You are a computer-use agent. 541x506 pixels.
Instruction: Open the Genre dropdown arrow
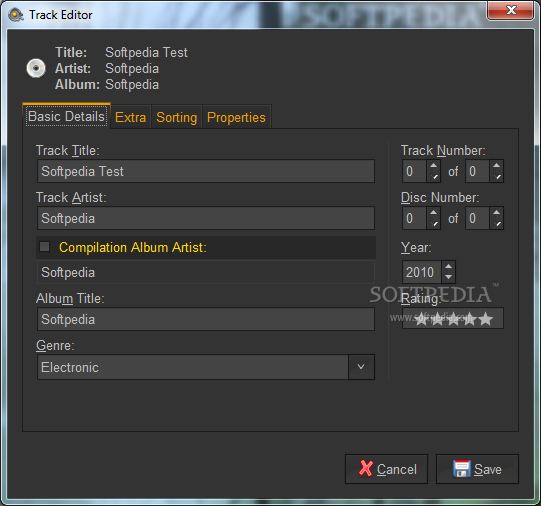pyautogui.click(x=361, y=367)
